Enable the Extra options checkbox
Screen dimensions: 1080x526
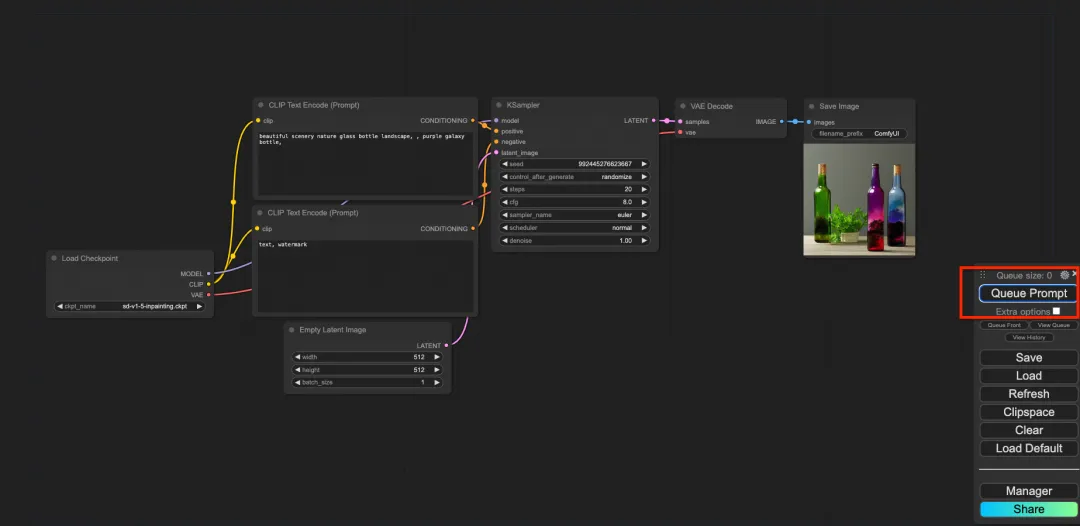[x=1057, y=311]
